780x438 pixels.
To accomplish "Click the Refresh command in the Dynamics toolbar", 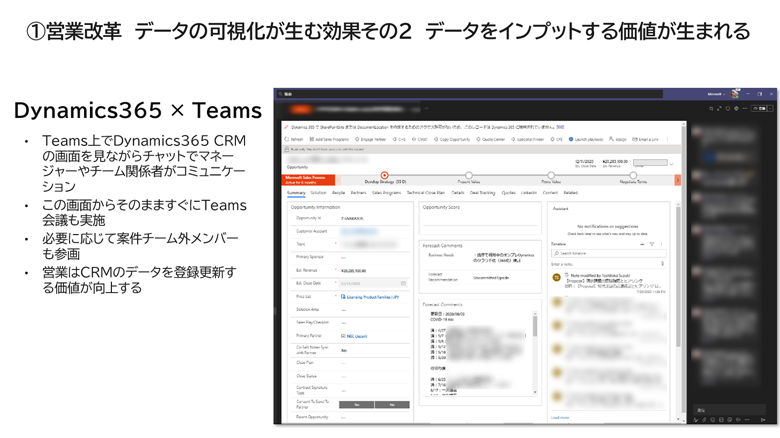I will (x=293, y=139).
